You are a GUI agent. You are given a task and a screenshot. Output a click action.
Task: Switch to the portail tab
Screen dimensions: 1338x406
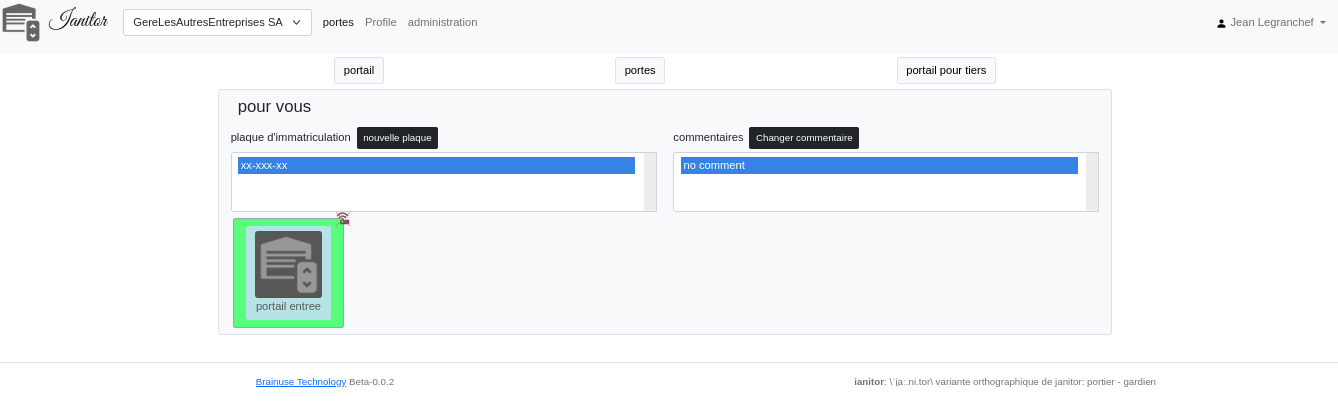coord(359,70)
